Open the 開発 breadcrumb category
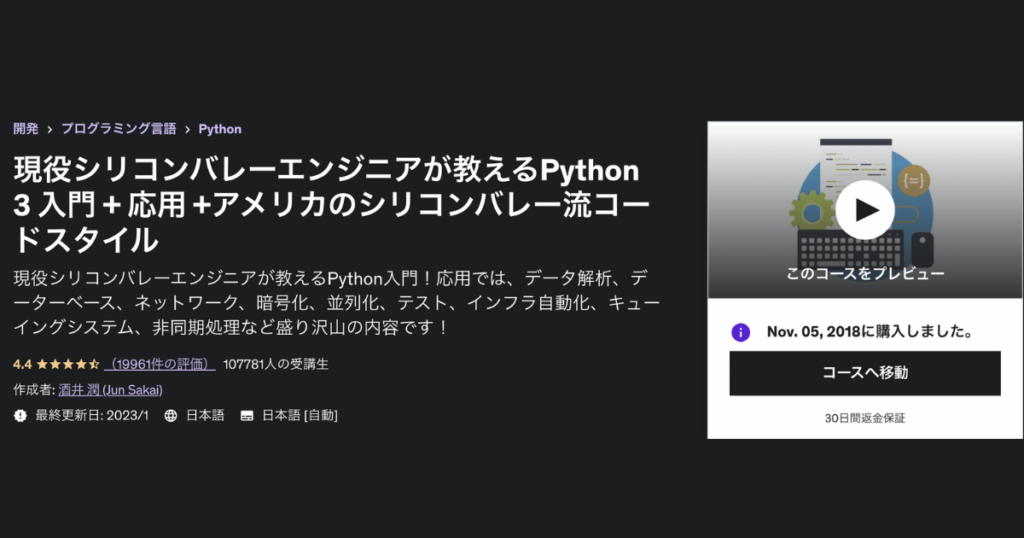The width and height of the screenshot is (1024, 538). [26, 129]
